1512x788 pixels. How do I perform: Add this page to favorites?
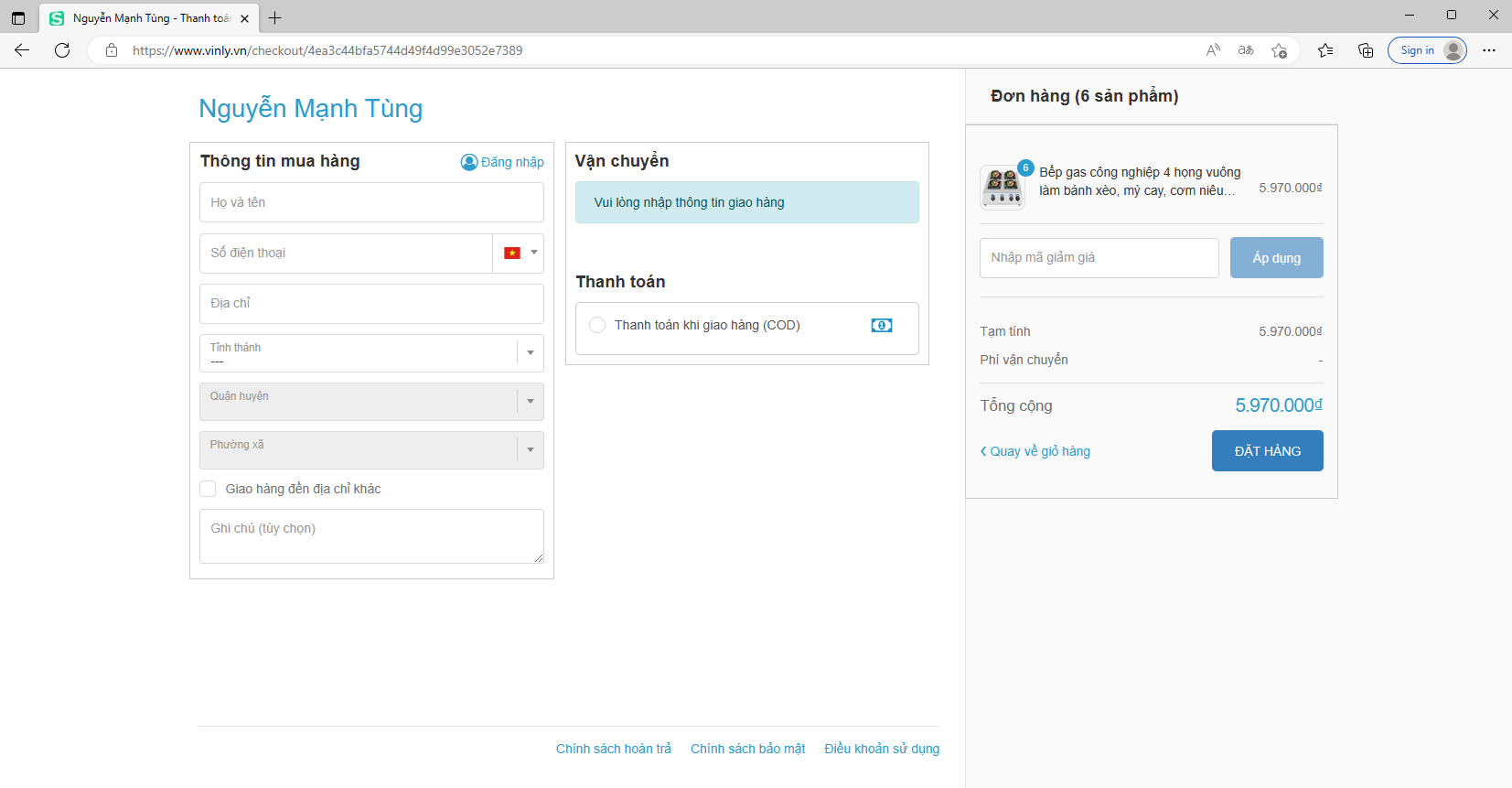(1279, 50)
